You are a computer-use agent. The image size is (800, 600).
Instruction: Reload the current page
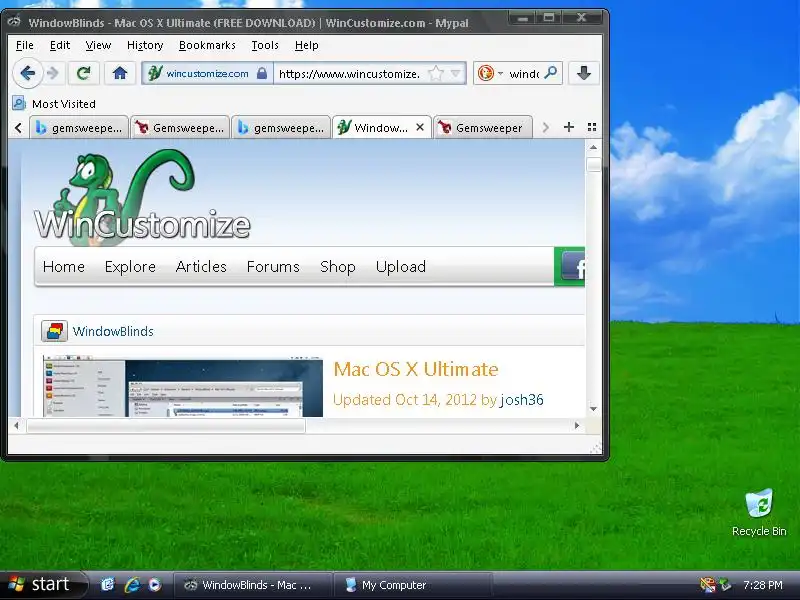click(x=84, y=73)
